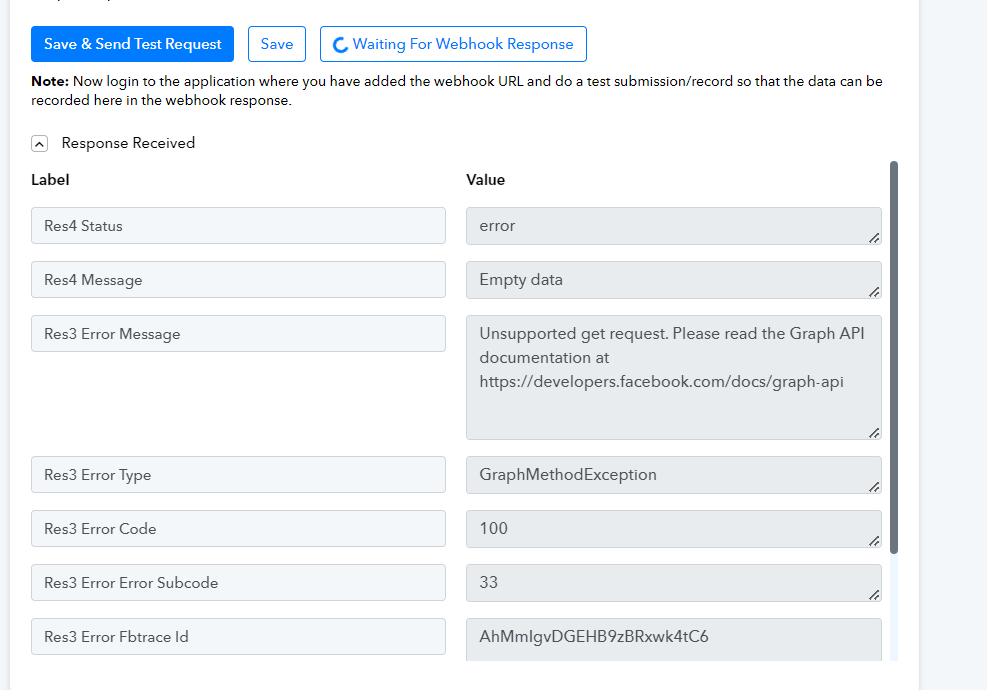The image size is (987, 690).
Task: Click the bold 'Note:' text
Action: point(50,81)
